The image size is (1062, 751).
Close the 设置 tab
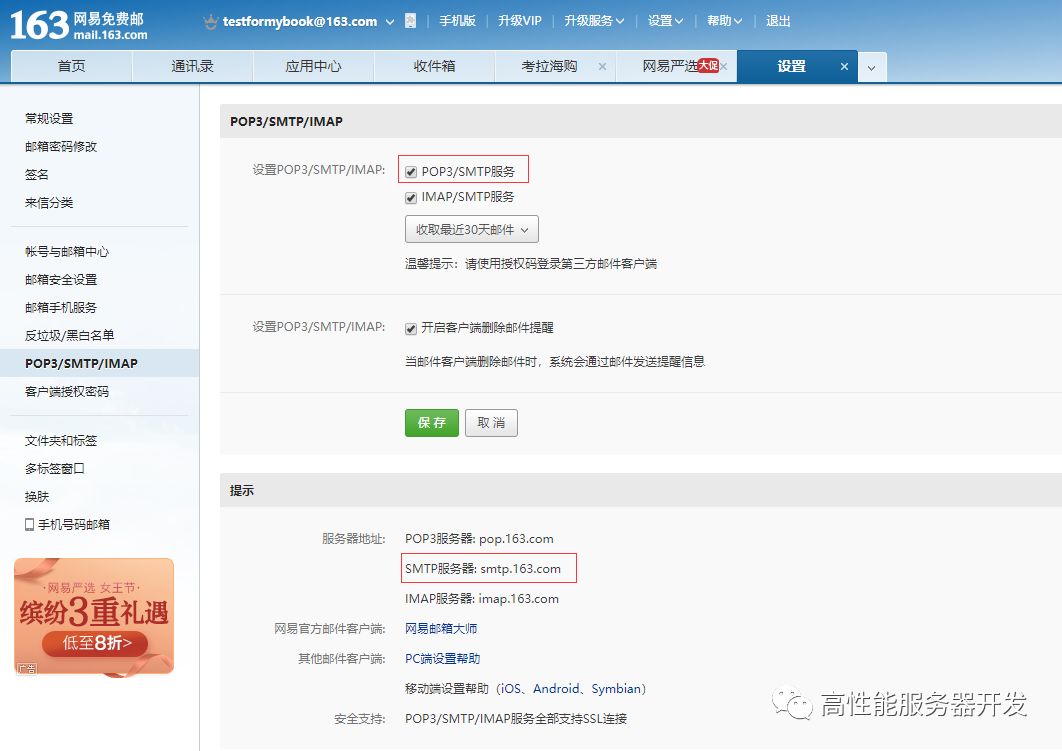844,66
